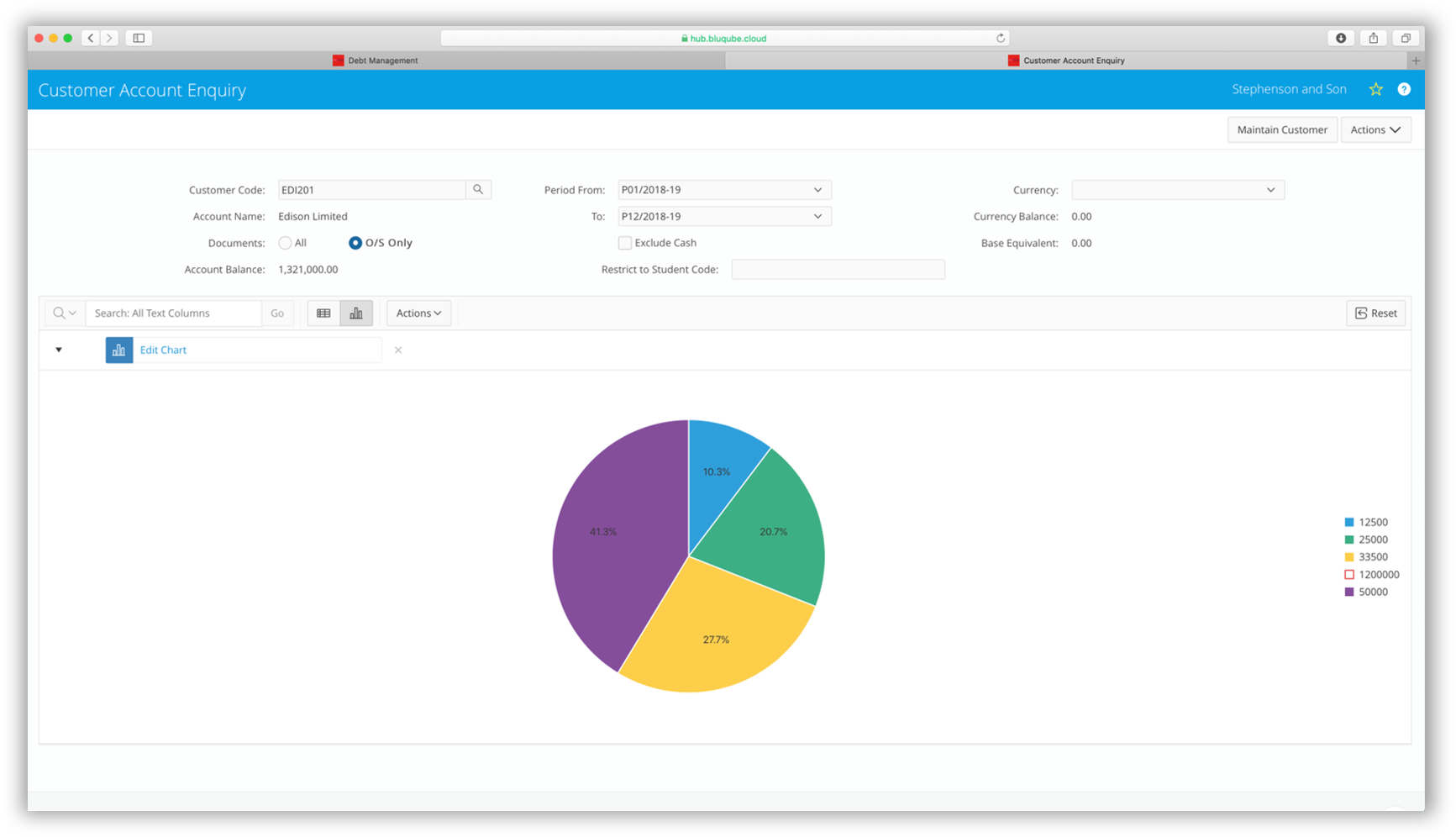Tick the Exclude Cash checkbox
This screenshot has height=837, width=1456.
point(625,243)
